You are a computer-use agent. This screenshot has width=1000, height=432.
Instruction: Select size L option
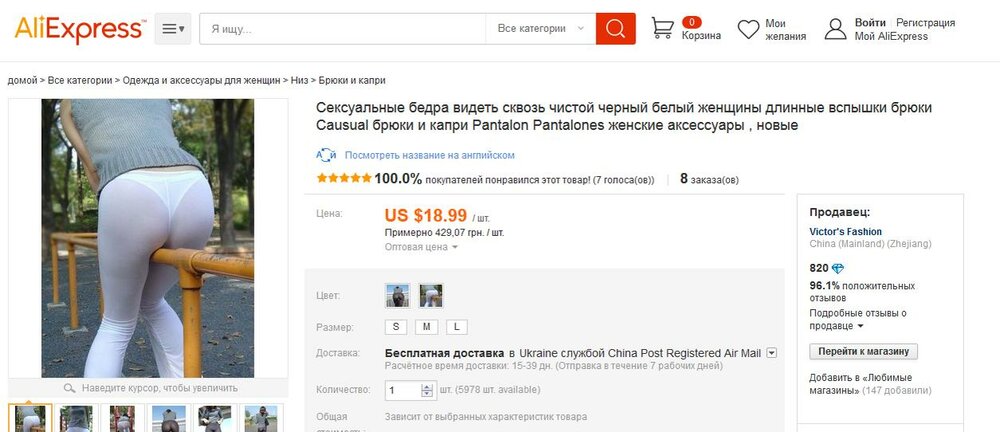(x=456, y=327)
